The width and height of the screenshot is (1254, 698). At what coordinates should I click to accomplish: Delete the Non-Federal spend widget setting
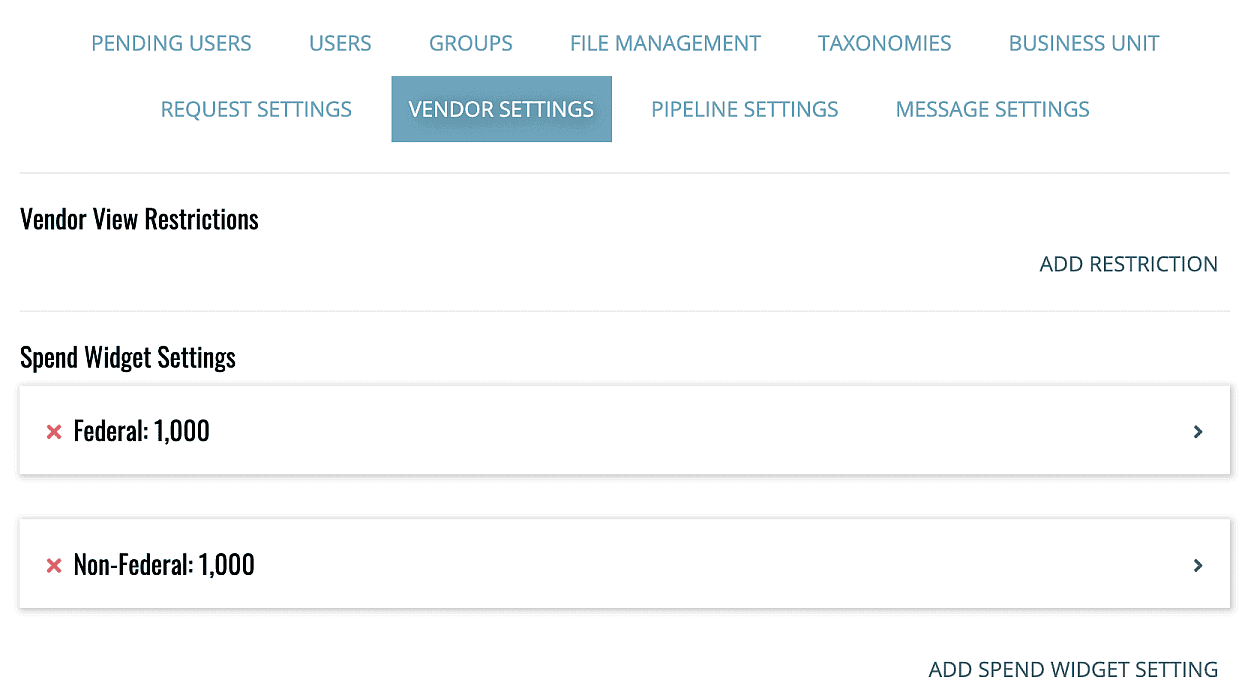point(54,566)
